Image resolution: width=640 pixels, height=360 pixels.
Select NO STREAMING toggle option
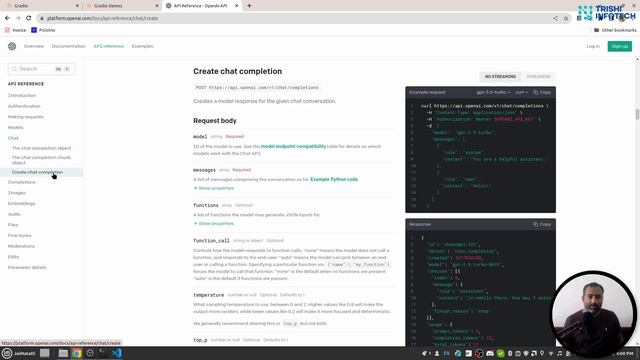pos(500,76)
